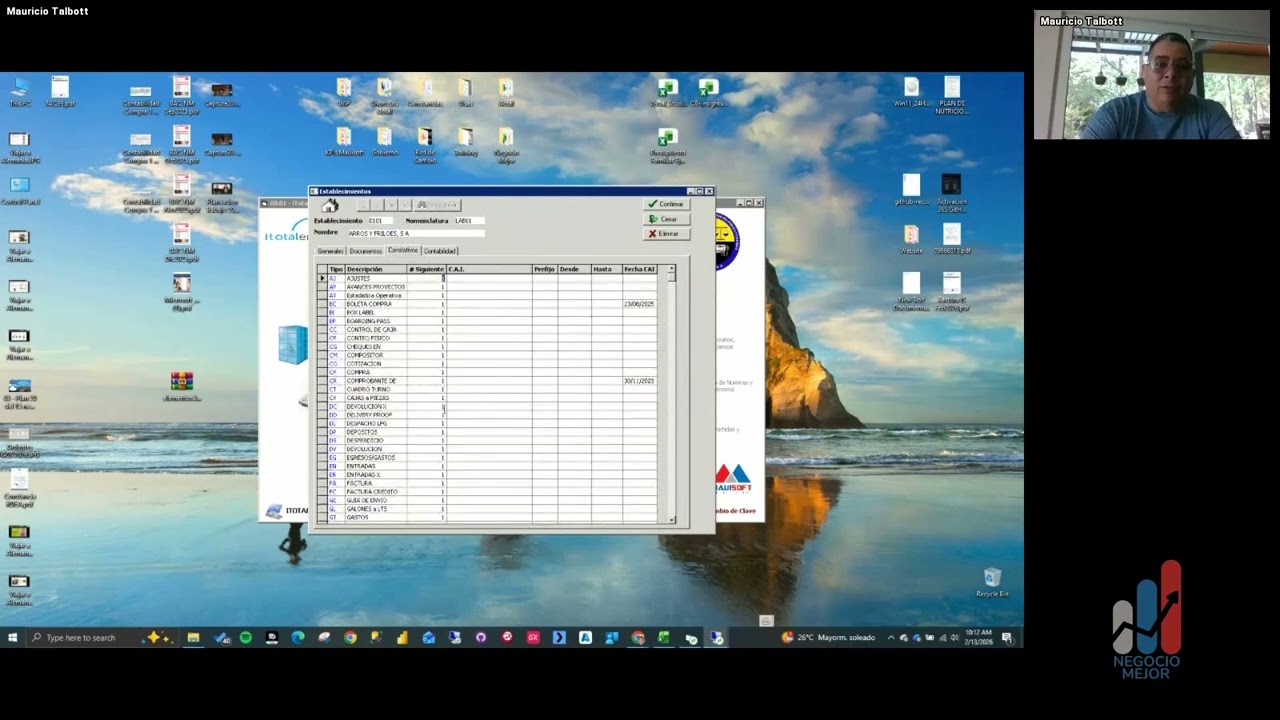Open File Explorer from the taskbar
1280x720 pixels.
[194, 637]
